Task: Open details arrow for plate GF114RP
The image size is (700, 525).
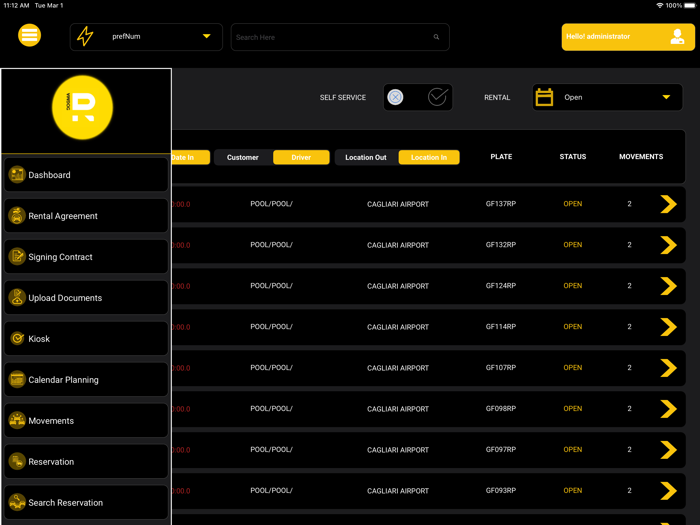Action: (x=668, y=327)
